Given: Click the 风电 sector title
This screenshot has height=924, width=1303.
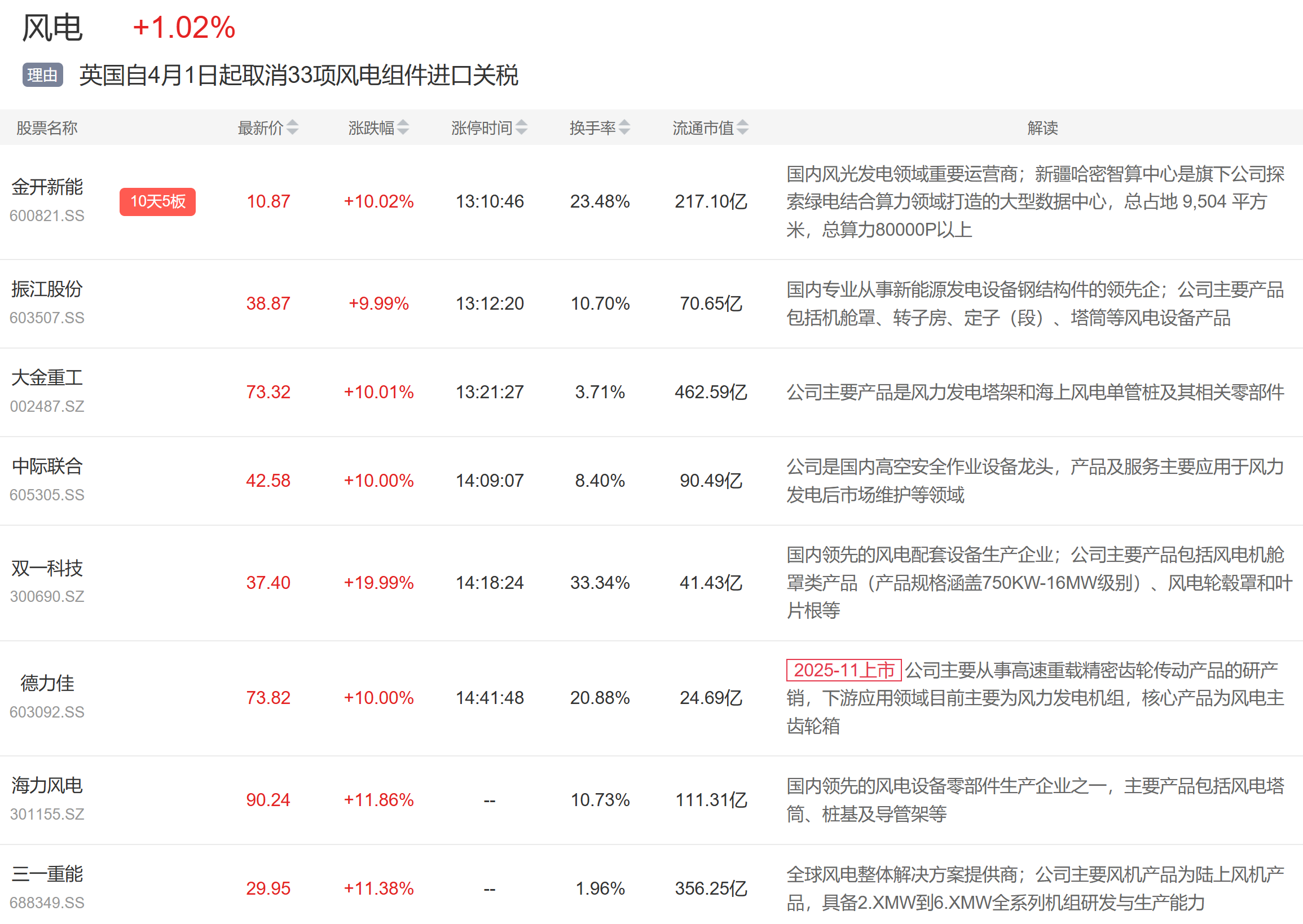Looking at the screenshot, I should [52, 27].
